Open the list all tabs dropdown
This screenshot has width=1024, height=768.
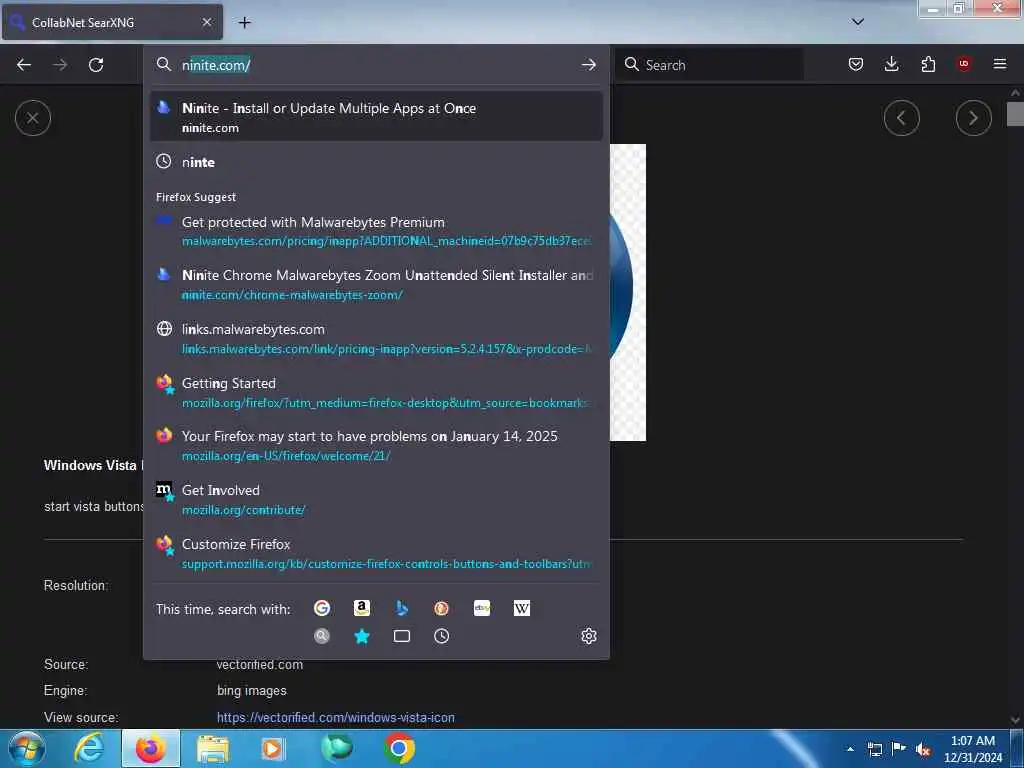click(858, 22)
